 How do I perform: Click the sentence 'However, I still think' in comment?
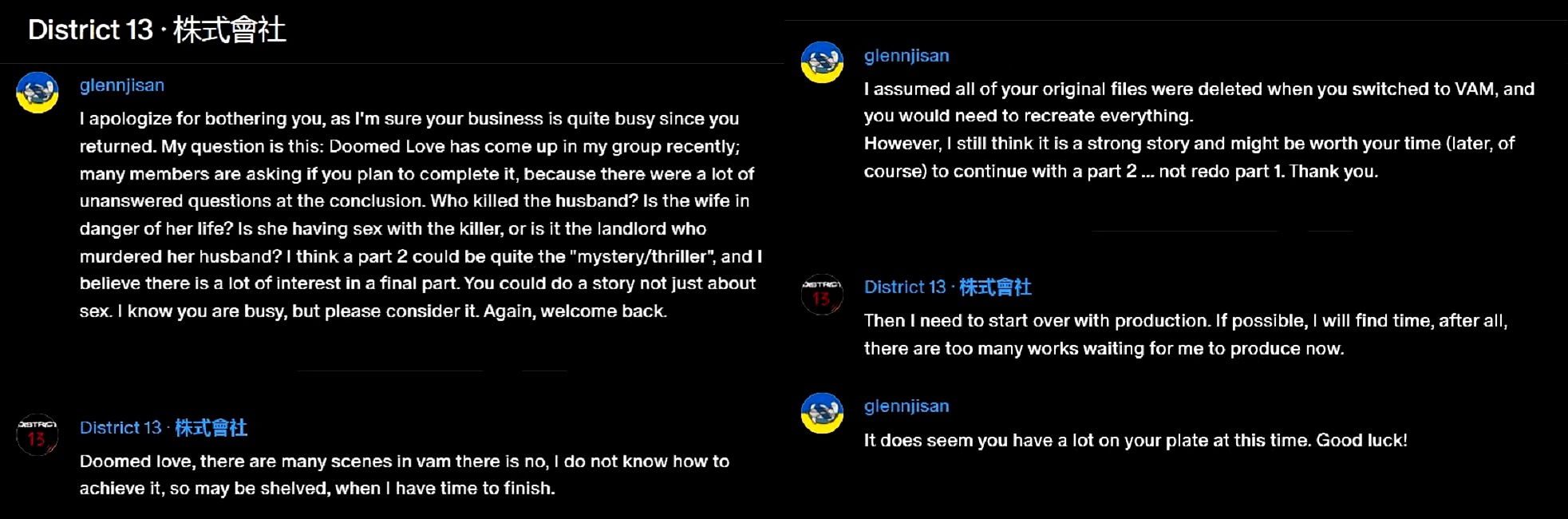click(x=1189, y=157)
